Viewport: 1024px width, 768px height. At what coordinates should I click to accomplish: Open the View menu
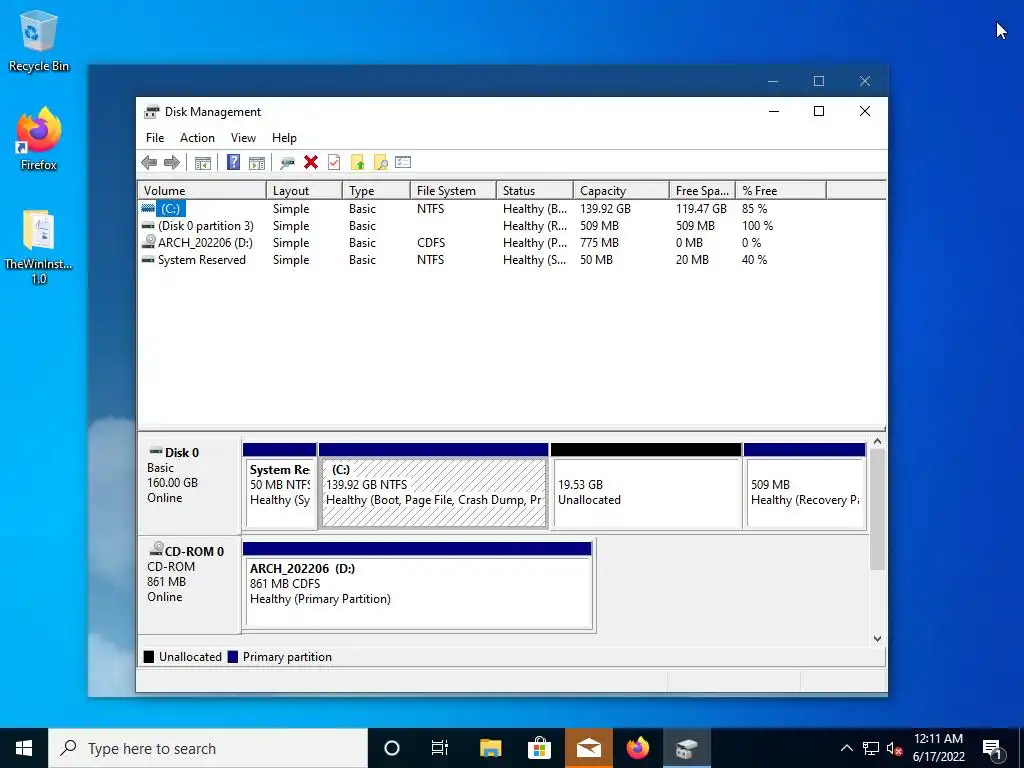click(x=243, y=138)
